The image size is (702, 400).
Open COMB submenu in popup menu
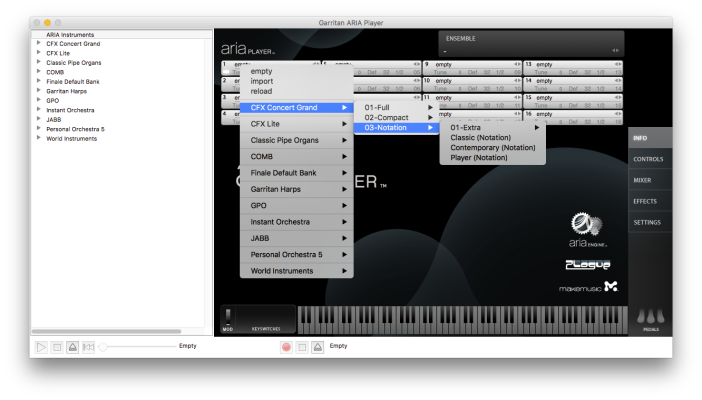pos(296,156)
